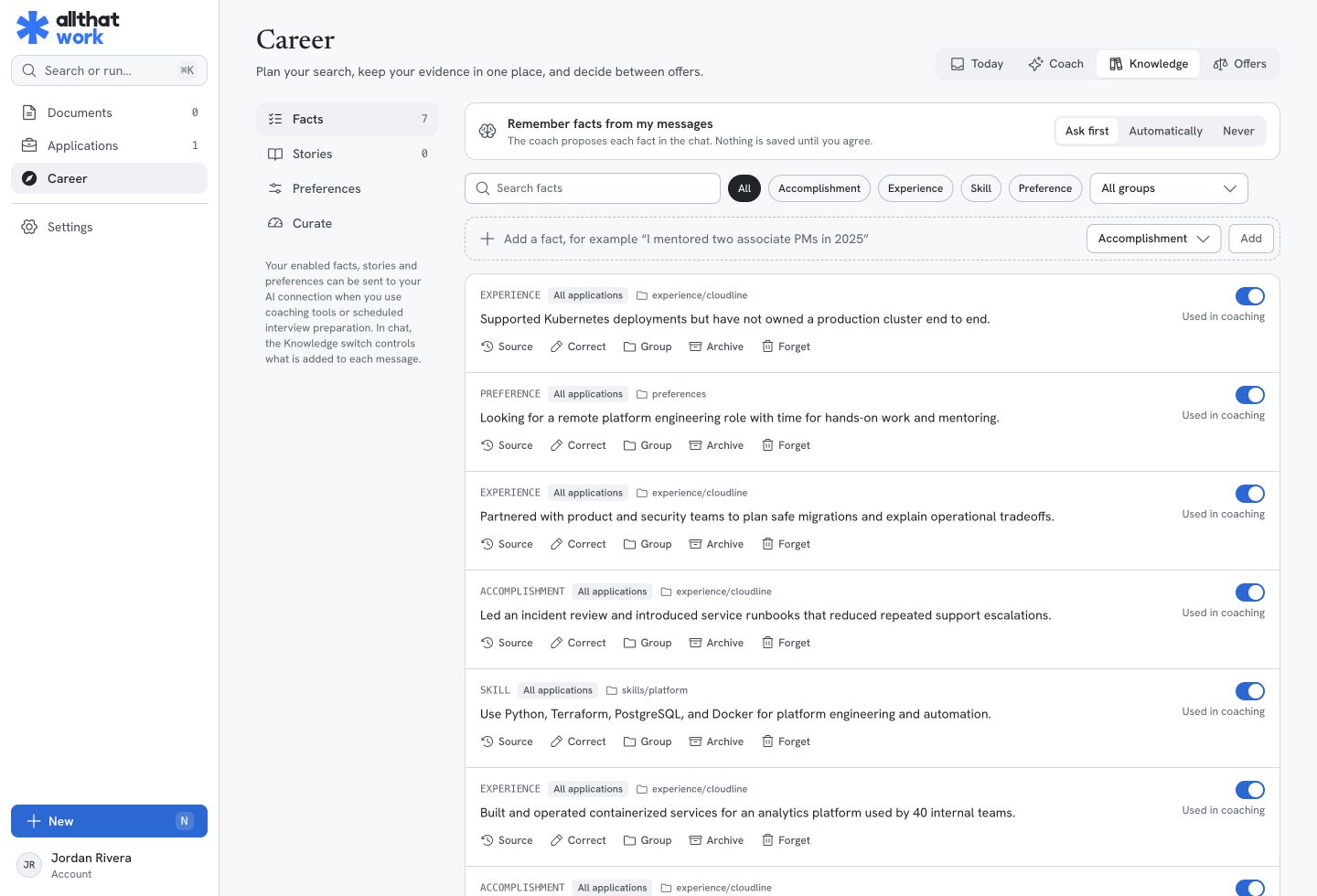Screen dimensions: 1317x896
Task: Toggle coaching for incident review accomplishment
Action: (x=1249, y=592)
